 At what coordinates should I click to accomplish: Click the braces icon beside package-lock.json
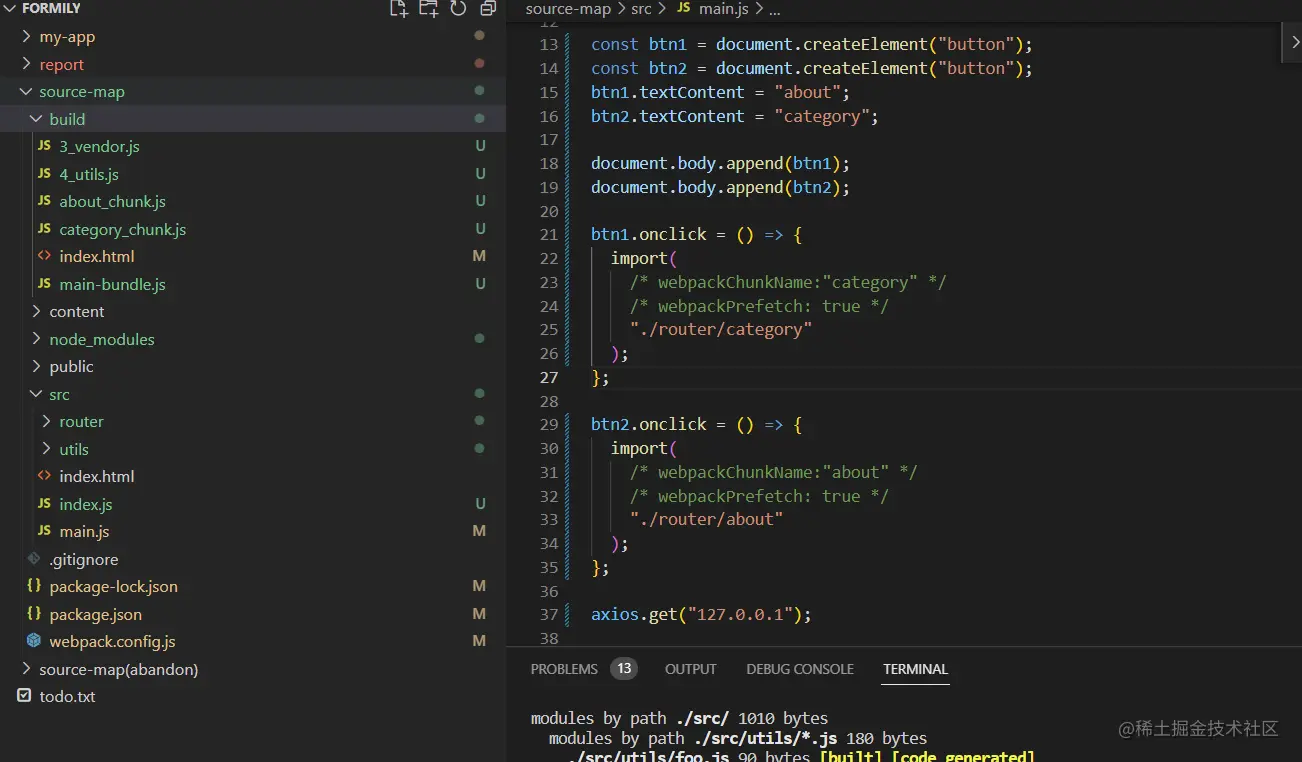(x=34, y=586)
